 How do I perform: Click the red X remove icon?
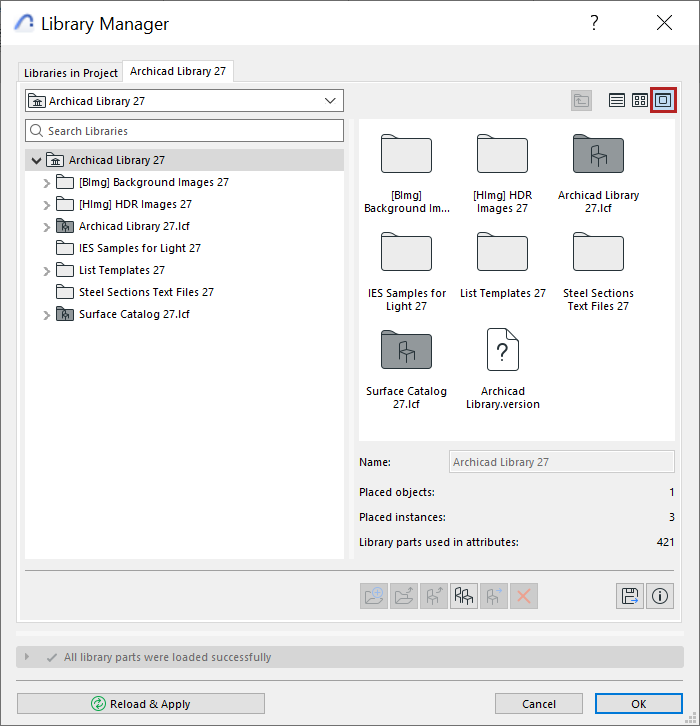pyautogui.click(x=524, y=596)
